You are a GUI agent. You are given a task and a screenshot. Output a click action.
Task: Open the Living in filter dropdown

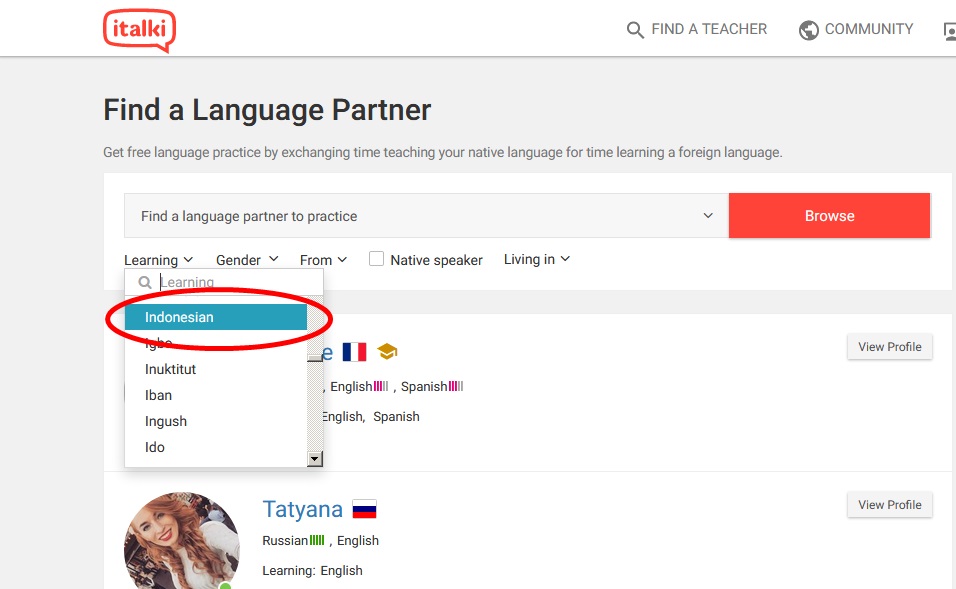click(536, 259)
